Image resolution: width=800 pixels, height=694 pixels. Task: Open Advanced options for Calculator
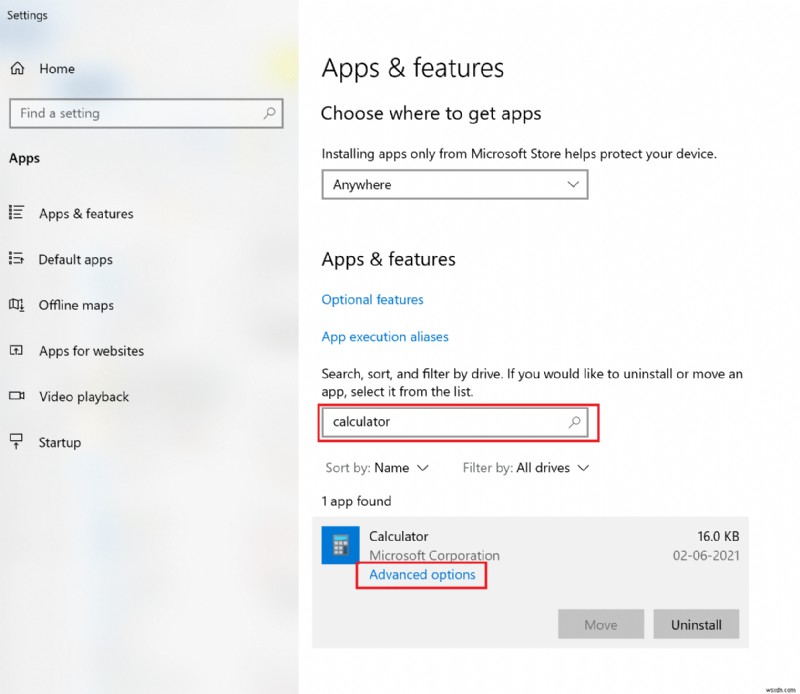coord(422,575)
